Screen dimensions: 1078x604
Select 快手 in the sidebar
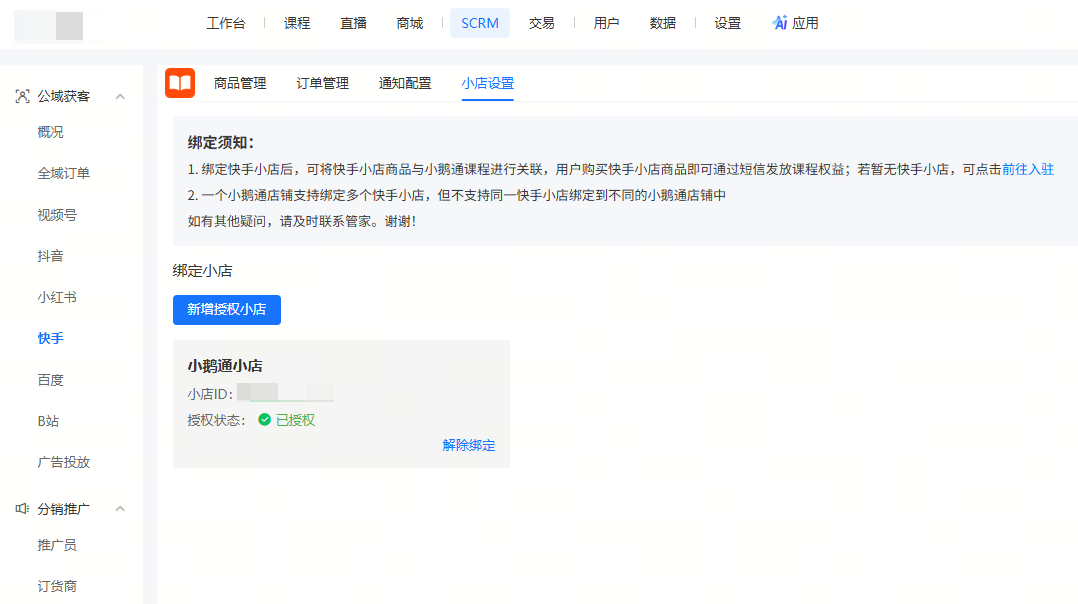[50, 339]
